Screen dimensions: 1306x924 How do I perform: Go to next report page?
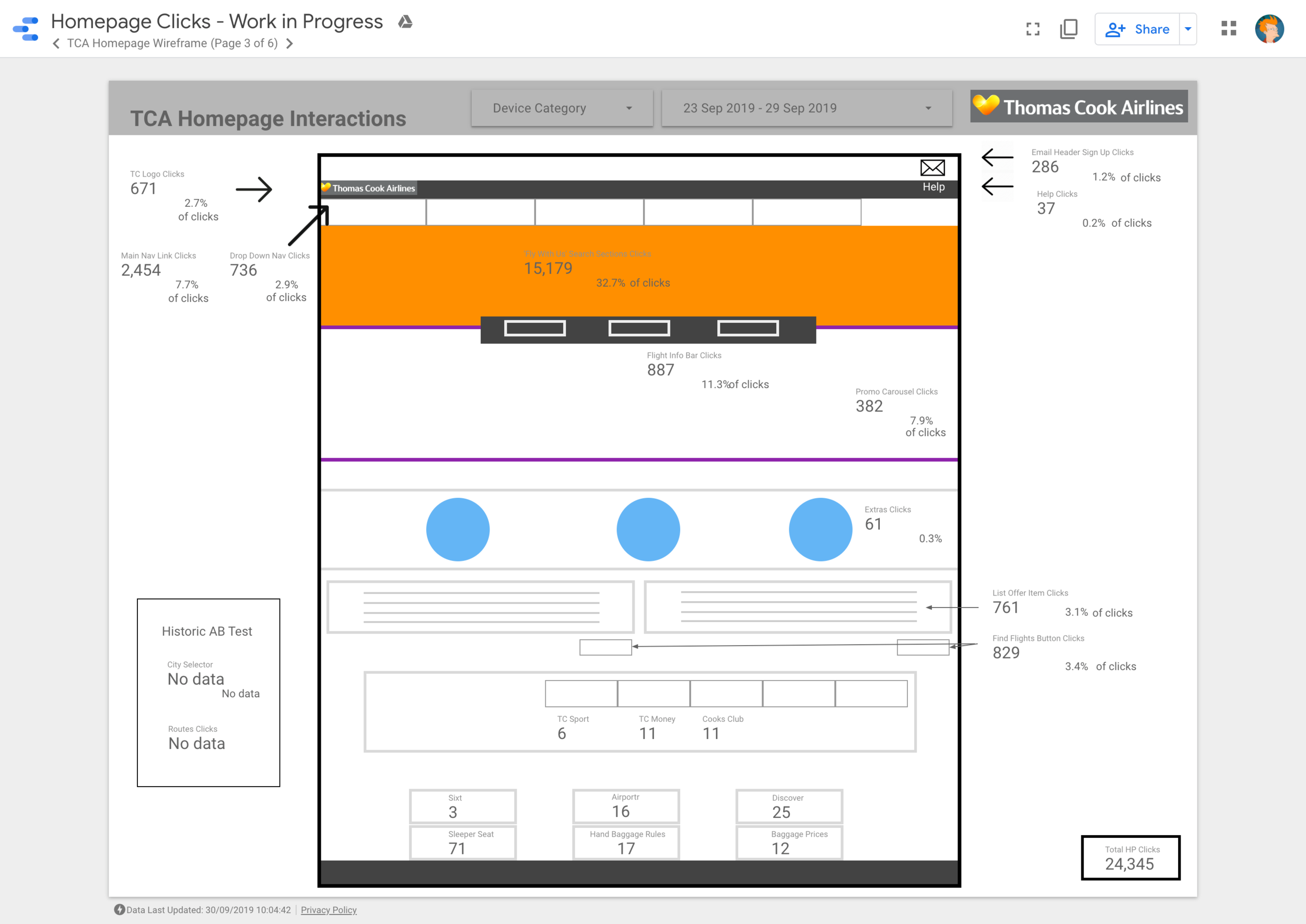coord(289,43)
